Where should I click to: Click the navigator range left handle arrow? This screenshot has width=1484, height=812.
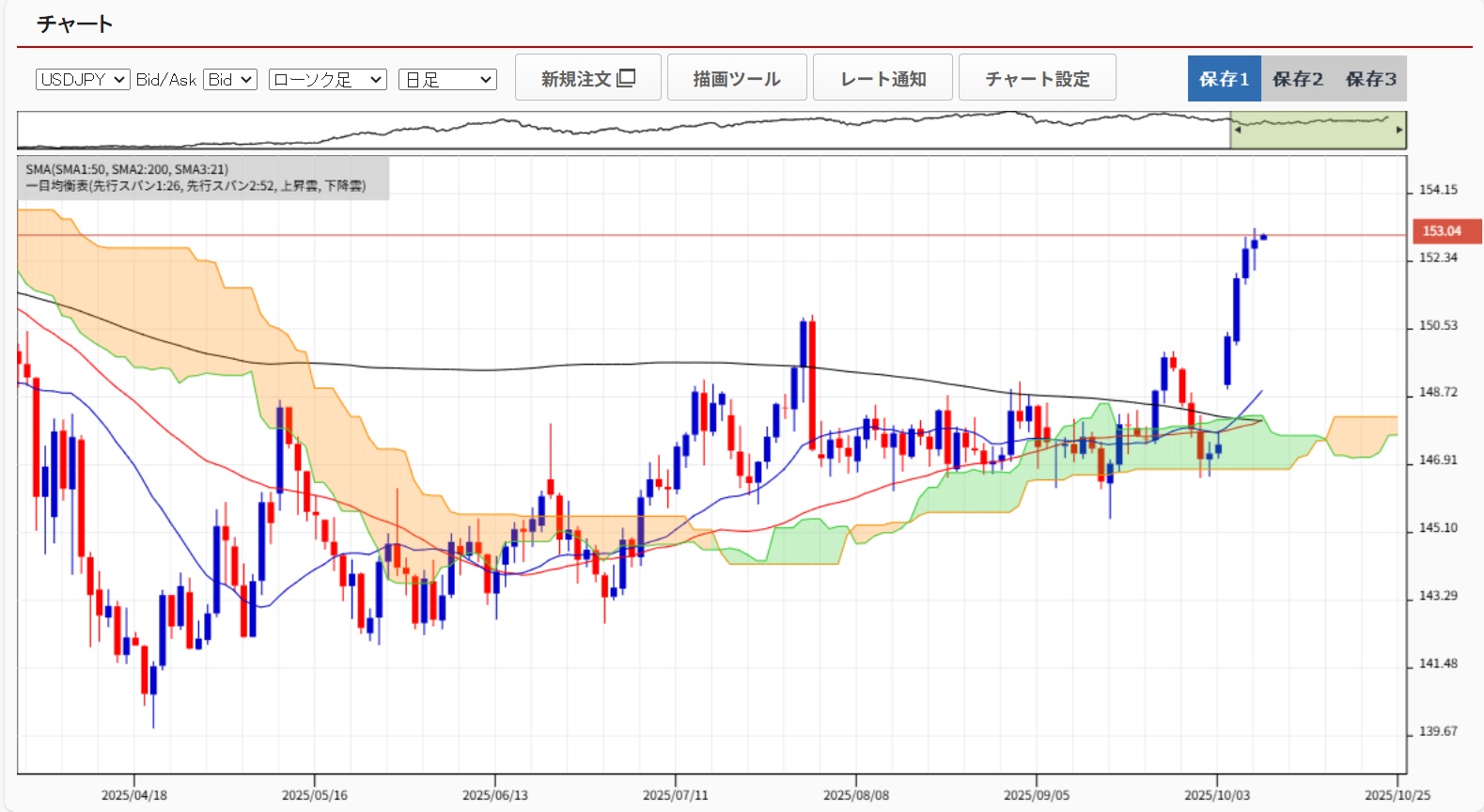1237,131
